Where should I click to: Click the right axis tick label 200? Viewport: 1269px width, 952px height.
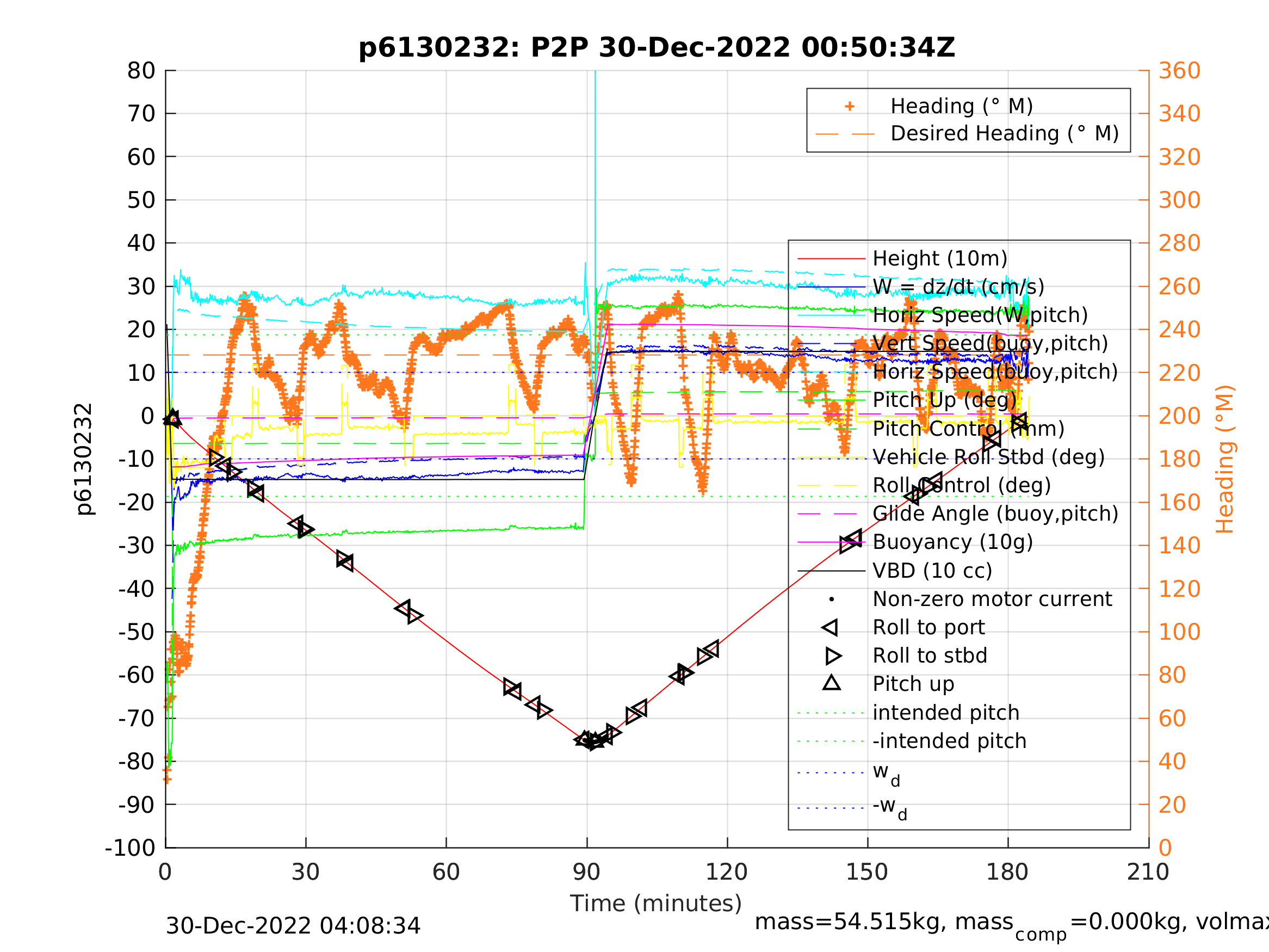1179,416
